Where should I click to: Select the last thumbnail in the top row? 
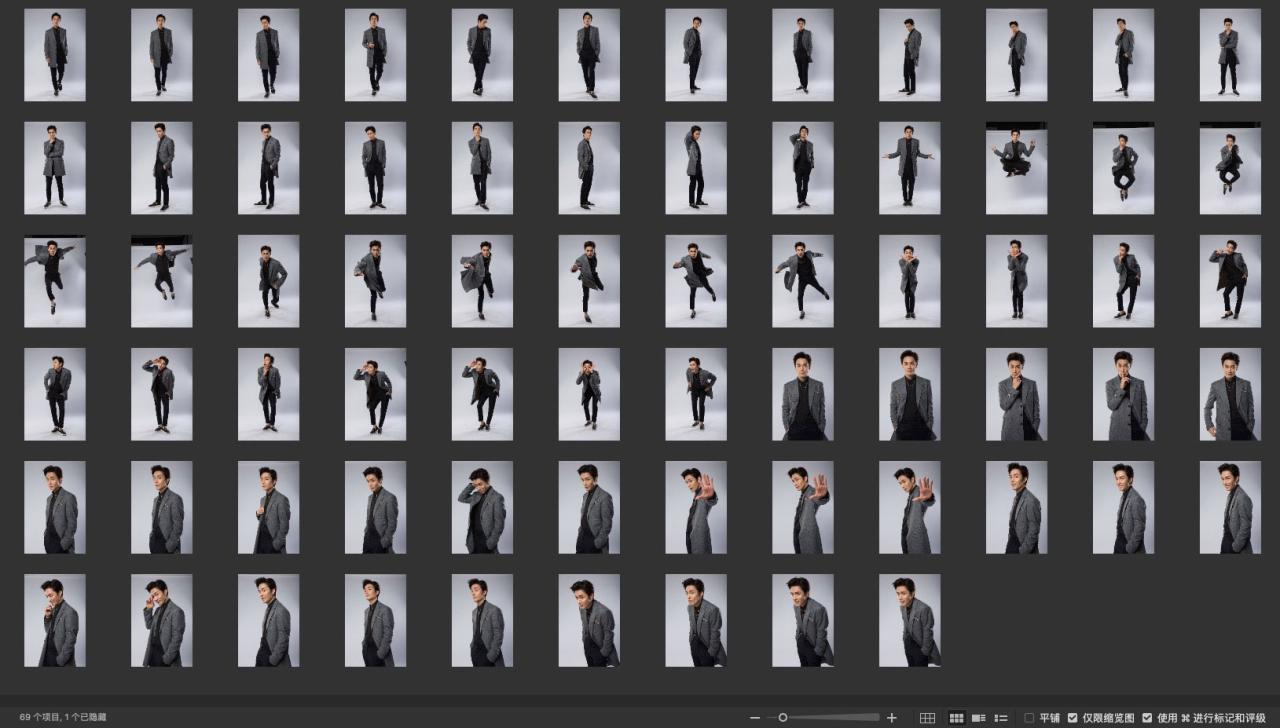click(1230, 55)
